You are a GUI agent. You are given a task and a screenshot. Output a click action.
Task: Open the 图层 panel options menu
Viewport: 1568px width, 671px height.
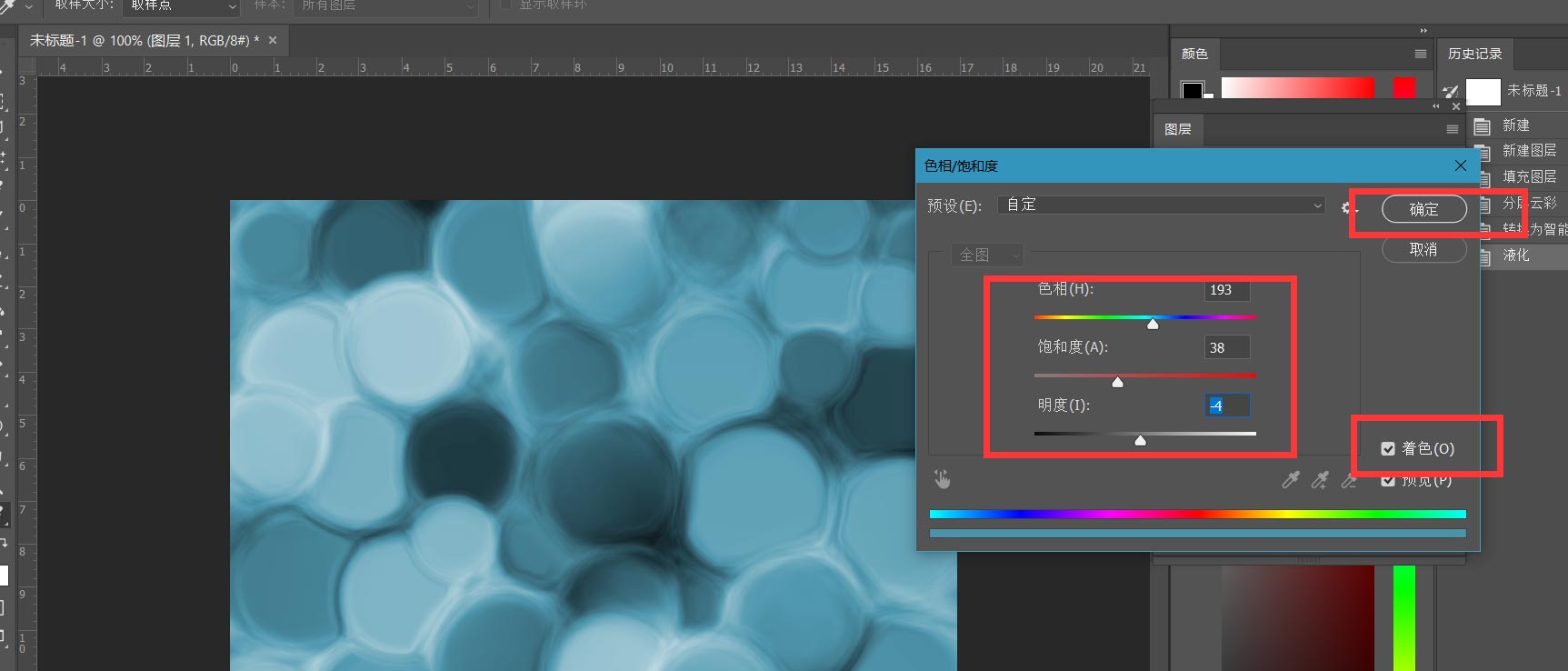click(1452, 129)
